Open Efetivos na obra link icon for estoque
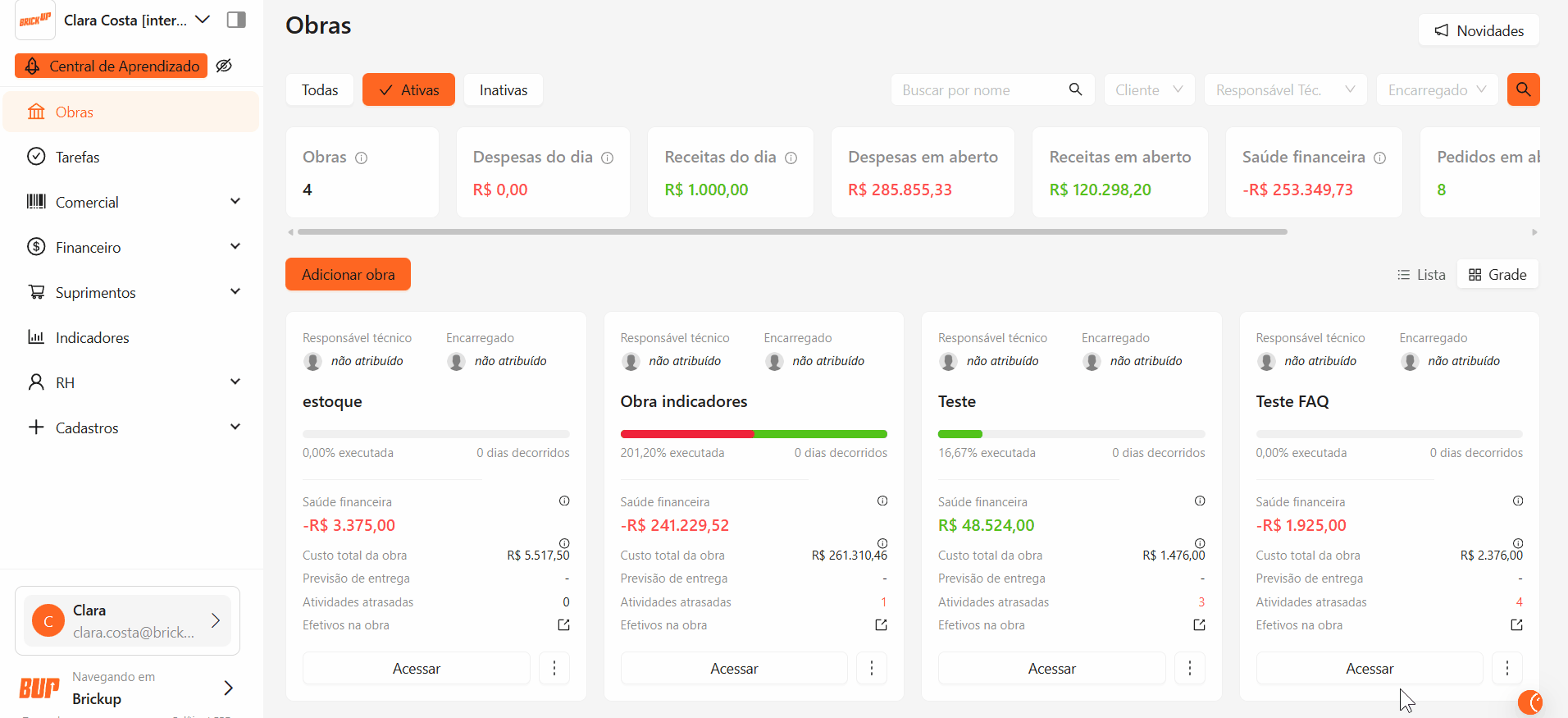The image size is (1568, 718). [x=563, y=625]
